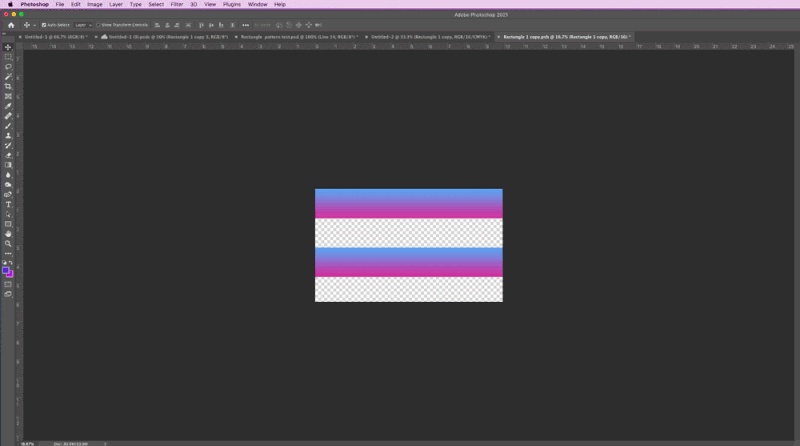Image resolution: width=800 pixels, height=446 pixels.
Task: Select the Hand tool
Action: click(8, 234)
